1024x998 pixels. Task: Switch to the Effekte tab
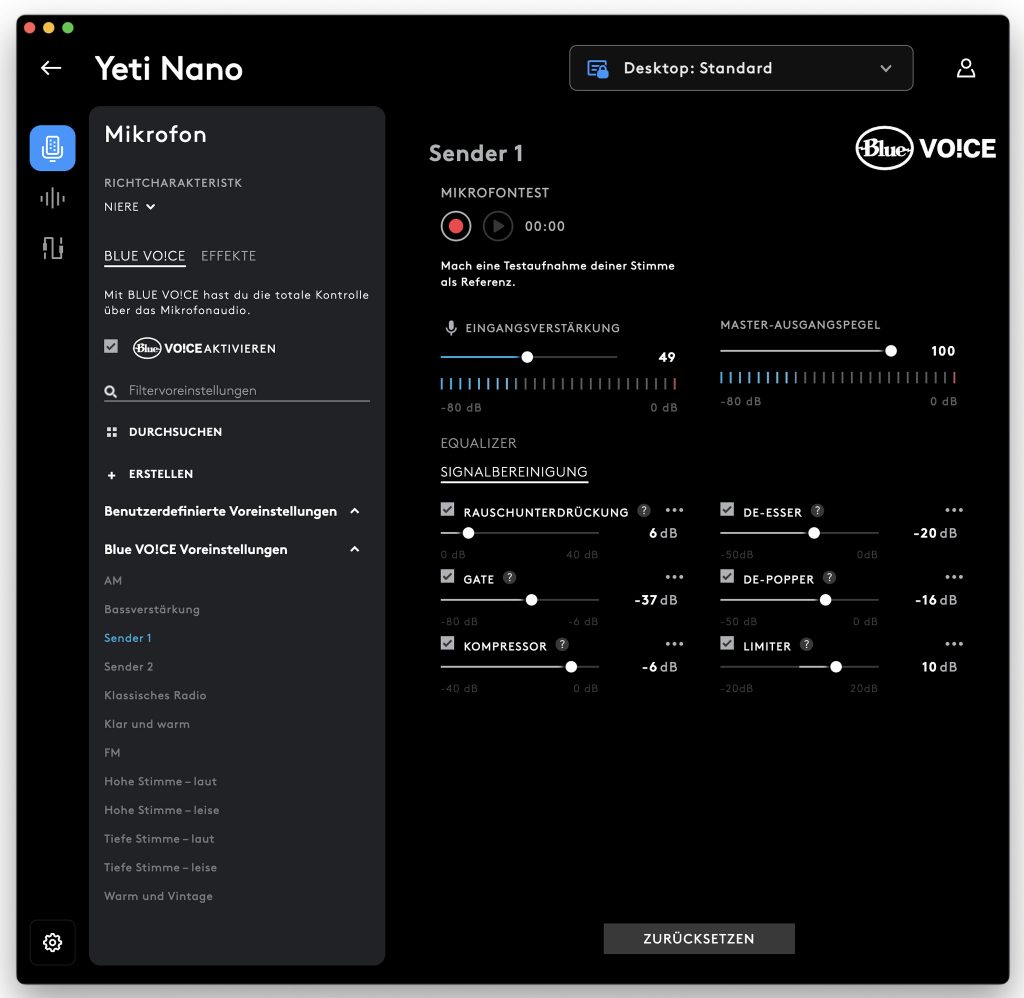(228, 256)
